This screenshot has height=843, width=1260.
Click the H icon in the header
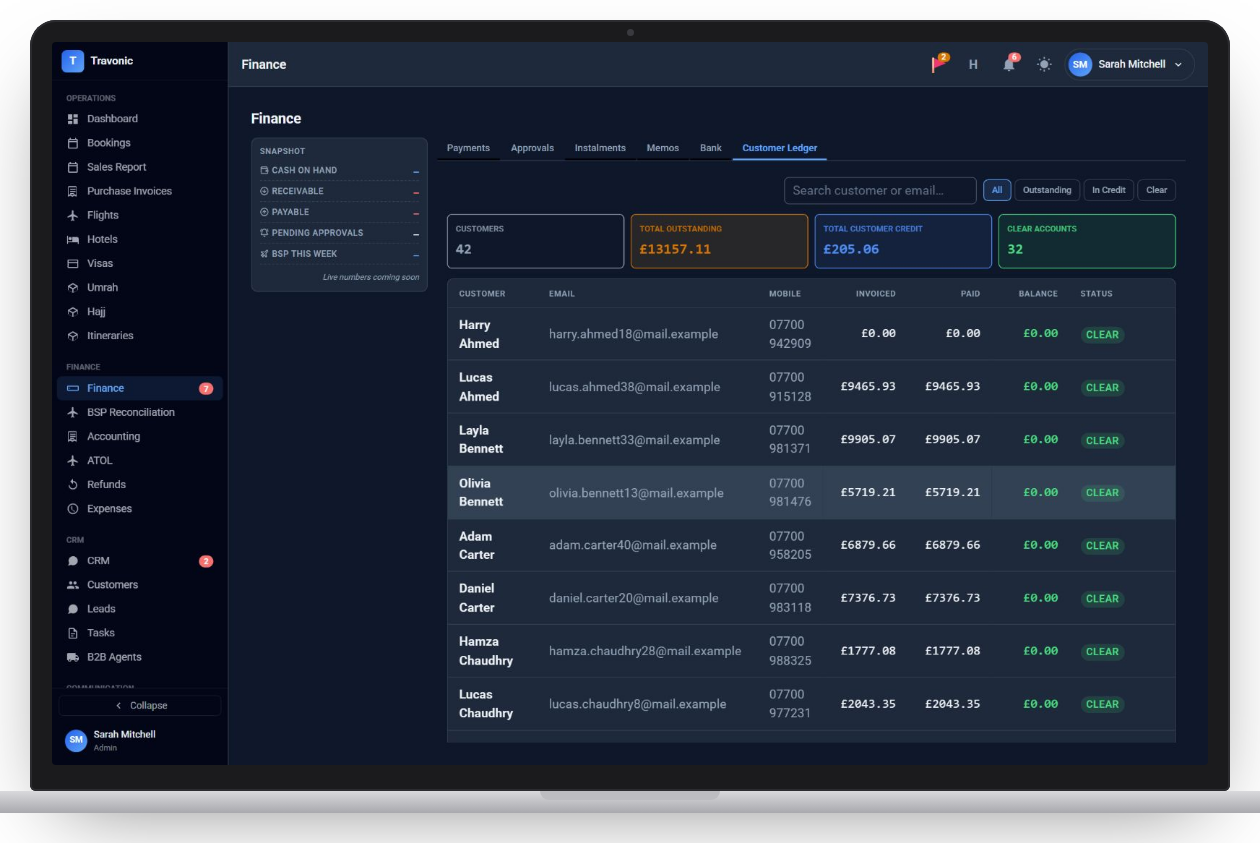(x=973, y=64)
